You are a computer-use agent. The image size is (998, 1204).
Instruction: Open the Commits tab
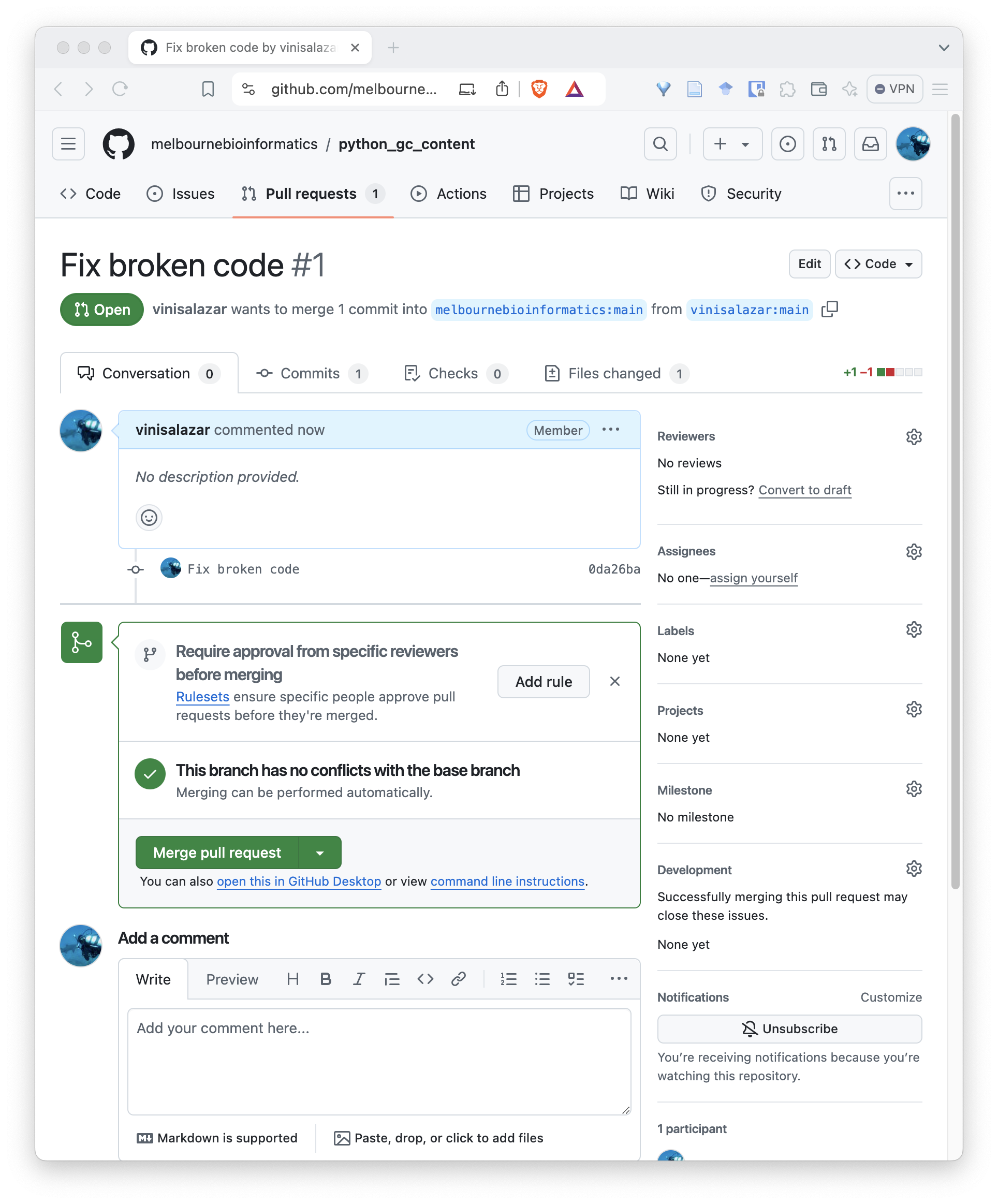(x=311, y=373)
